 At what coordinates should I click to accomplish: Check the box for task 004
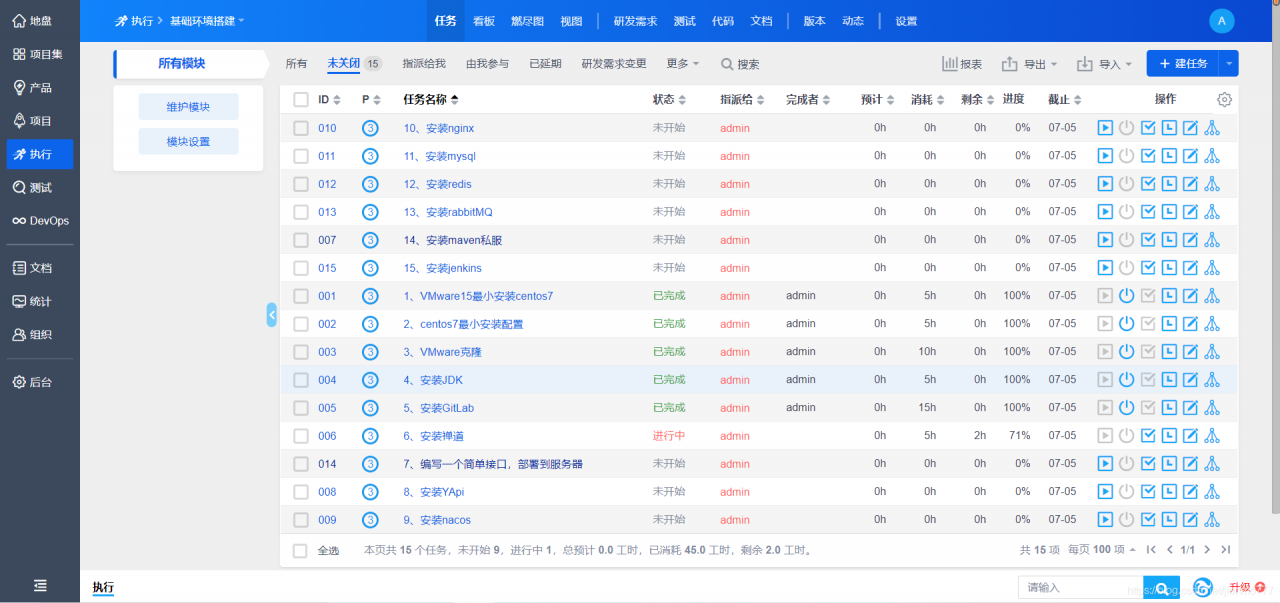(301, 380)
